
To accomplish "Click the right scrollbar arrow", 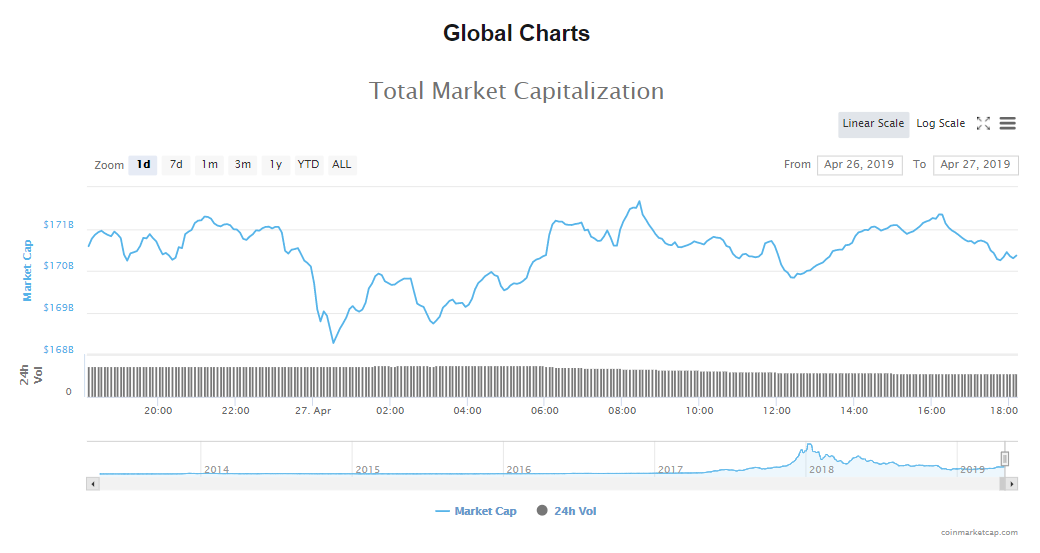I will pyautogui.click(x=1011, y=484).
